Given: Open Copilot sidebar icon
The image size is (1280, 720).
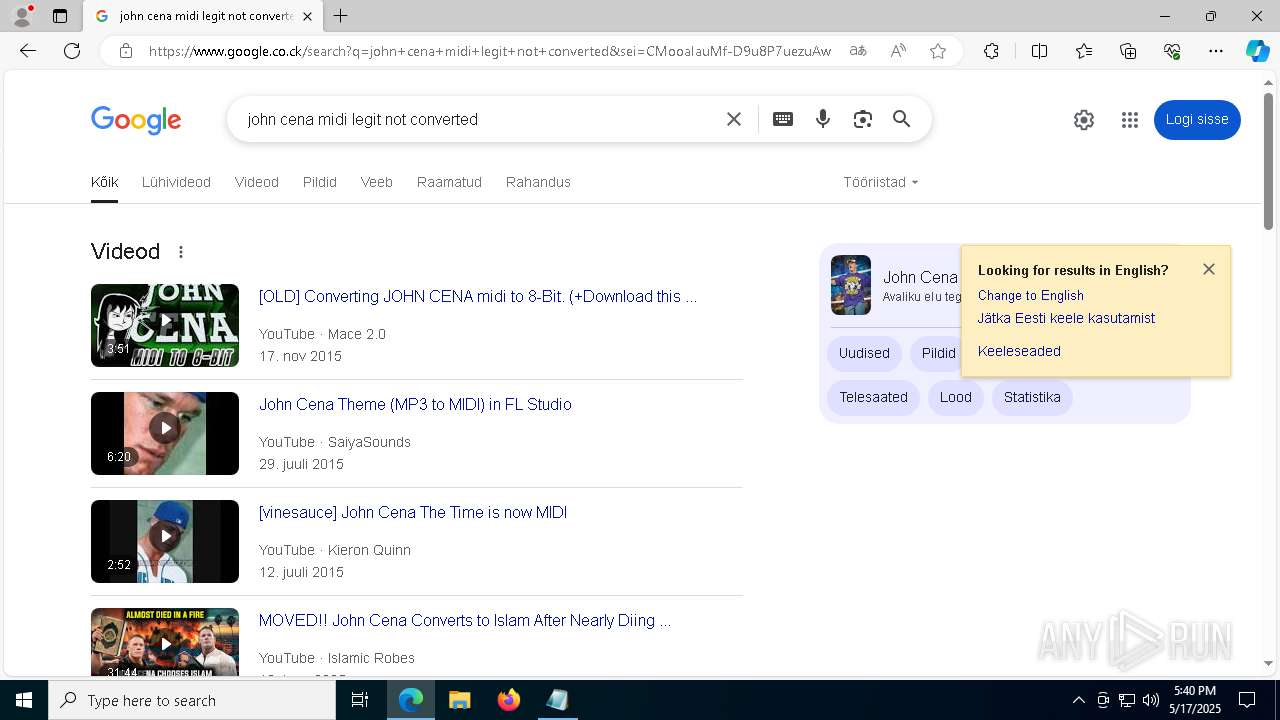Looking at the screenshot, I should click(1257, 51).
